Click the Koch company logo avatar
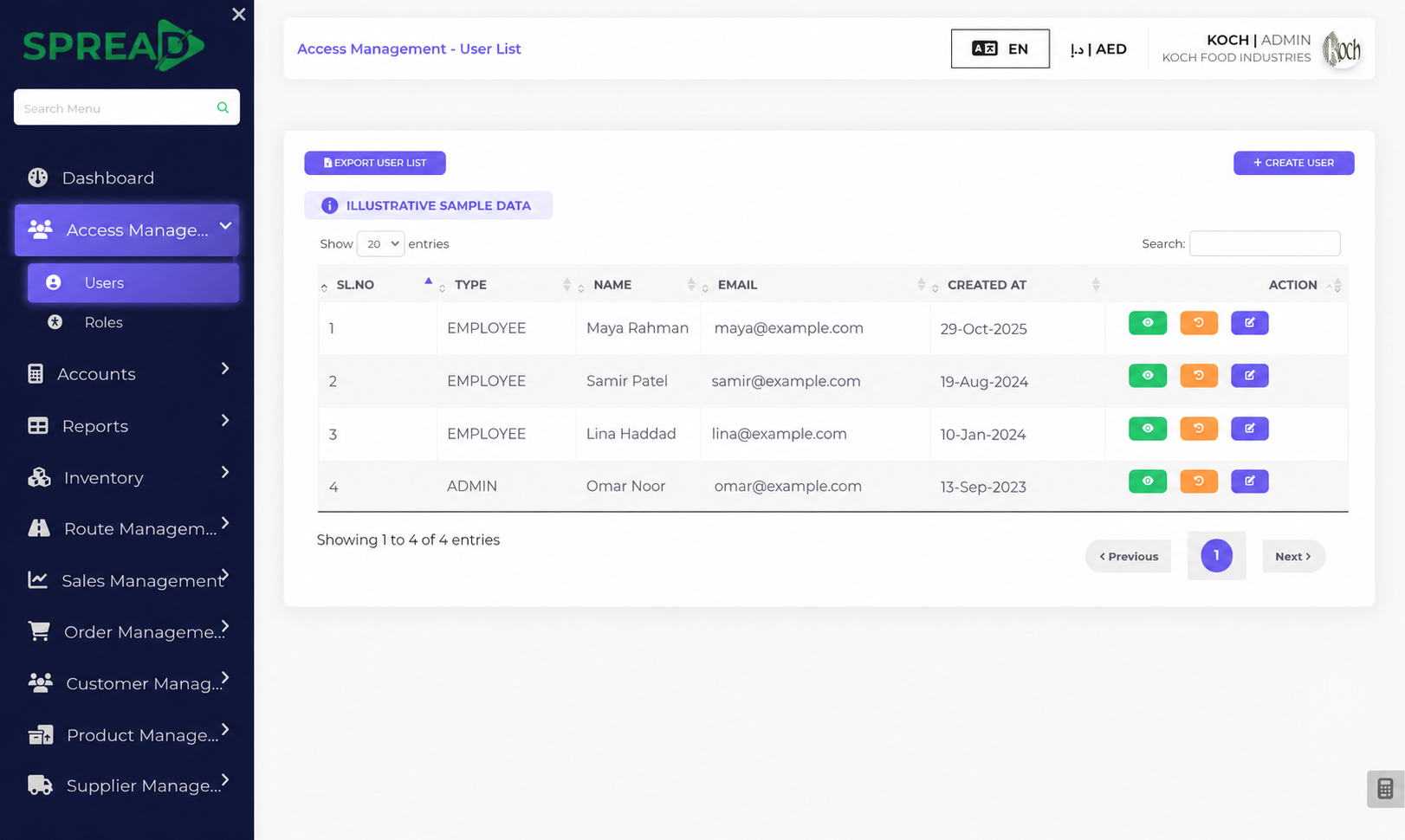 click(x=1342, y=49)
